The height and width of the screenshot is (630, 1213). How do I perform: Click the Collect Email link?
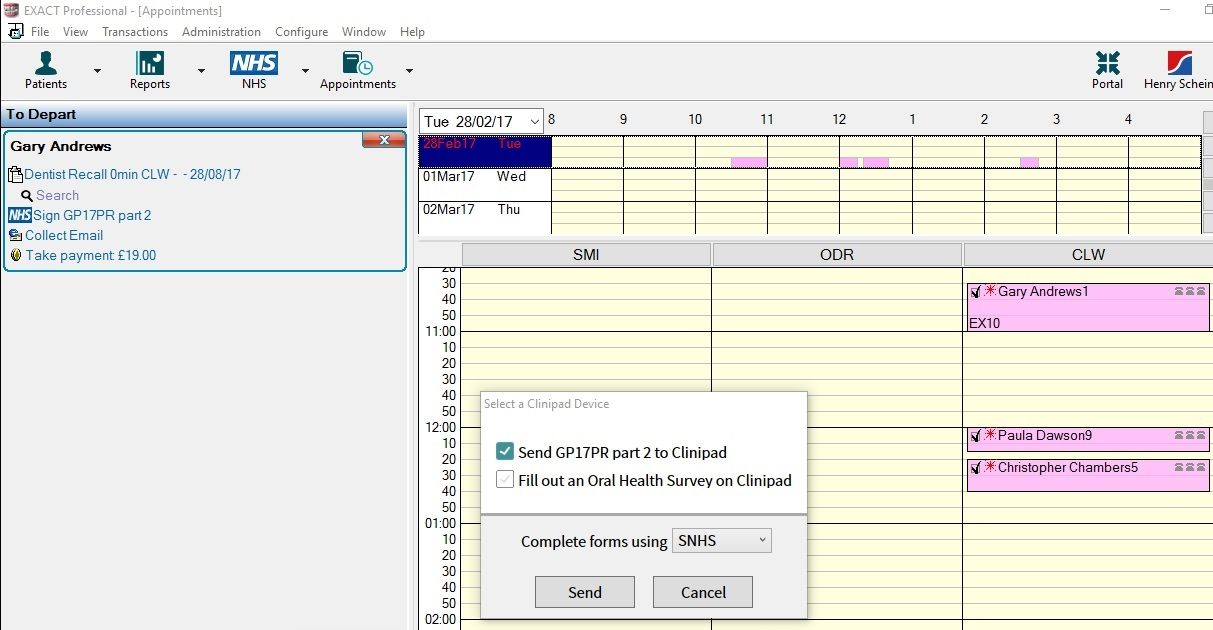(62, 235)
